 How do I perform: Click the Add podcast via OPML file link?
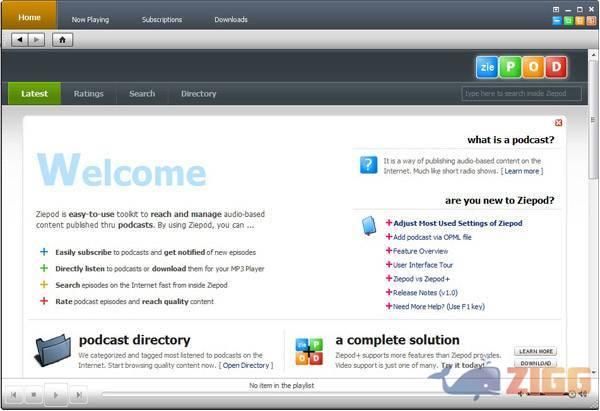[431, 237]
